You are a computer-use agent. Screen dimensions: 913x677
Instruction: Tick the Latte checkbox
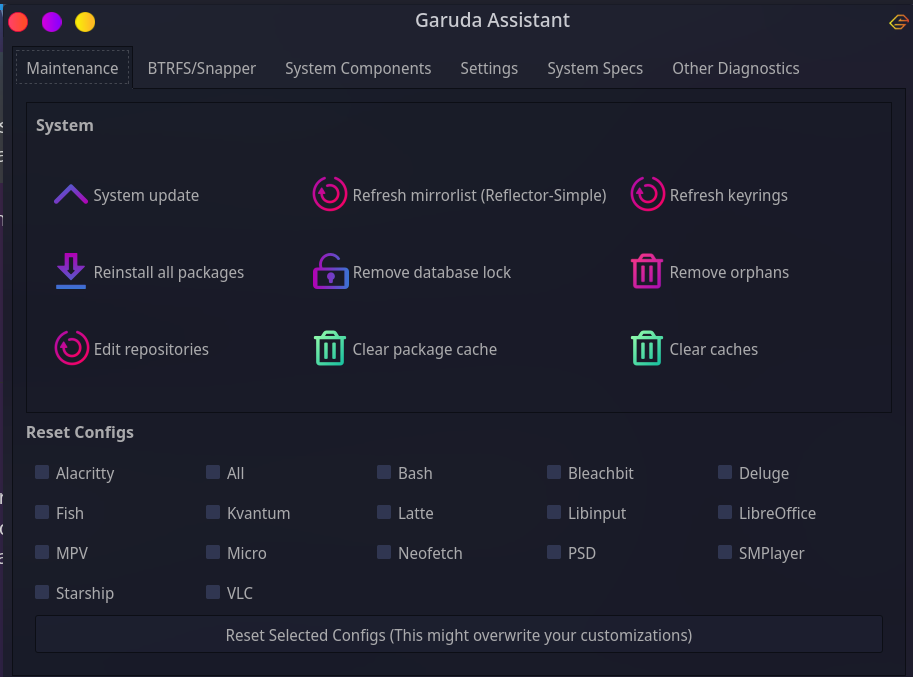click(x=384, y=512)
